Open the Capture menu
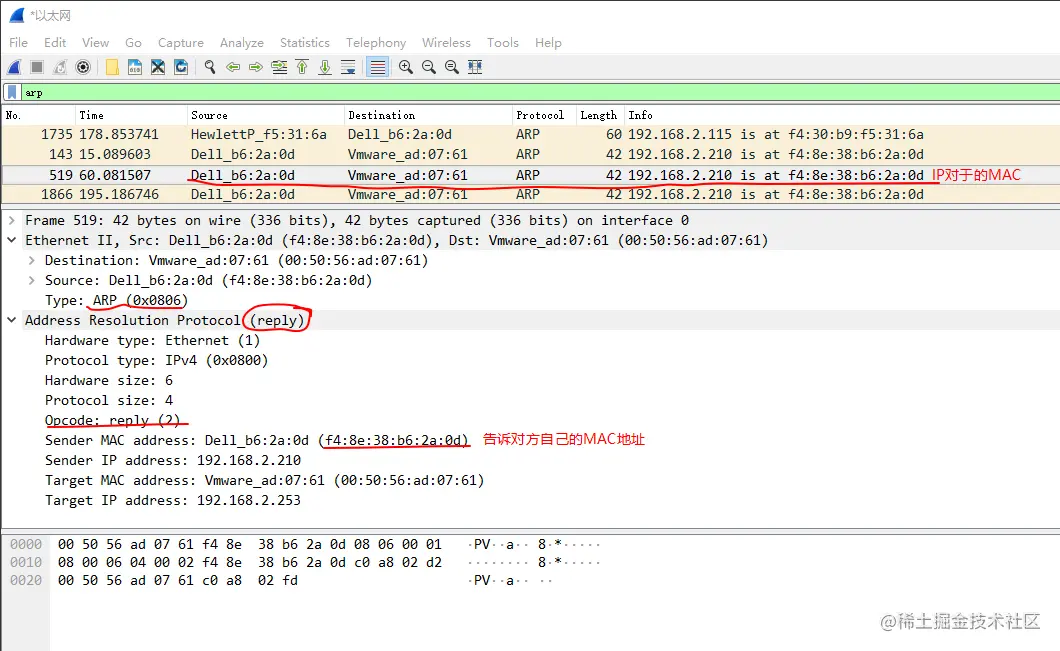 point(180,43)
